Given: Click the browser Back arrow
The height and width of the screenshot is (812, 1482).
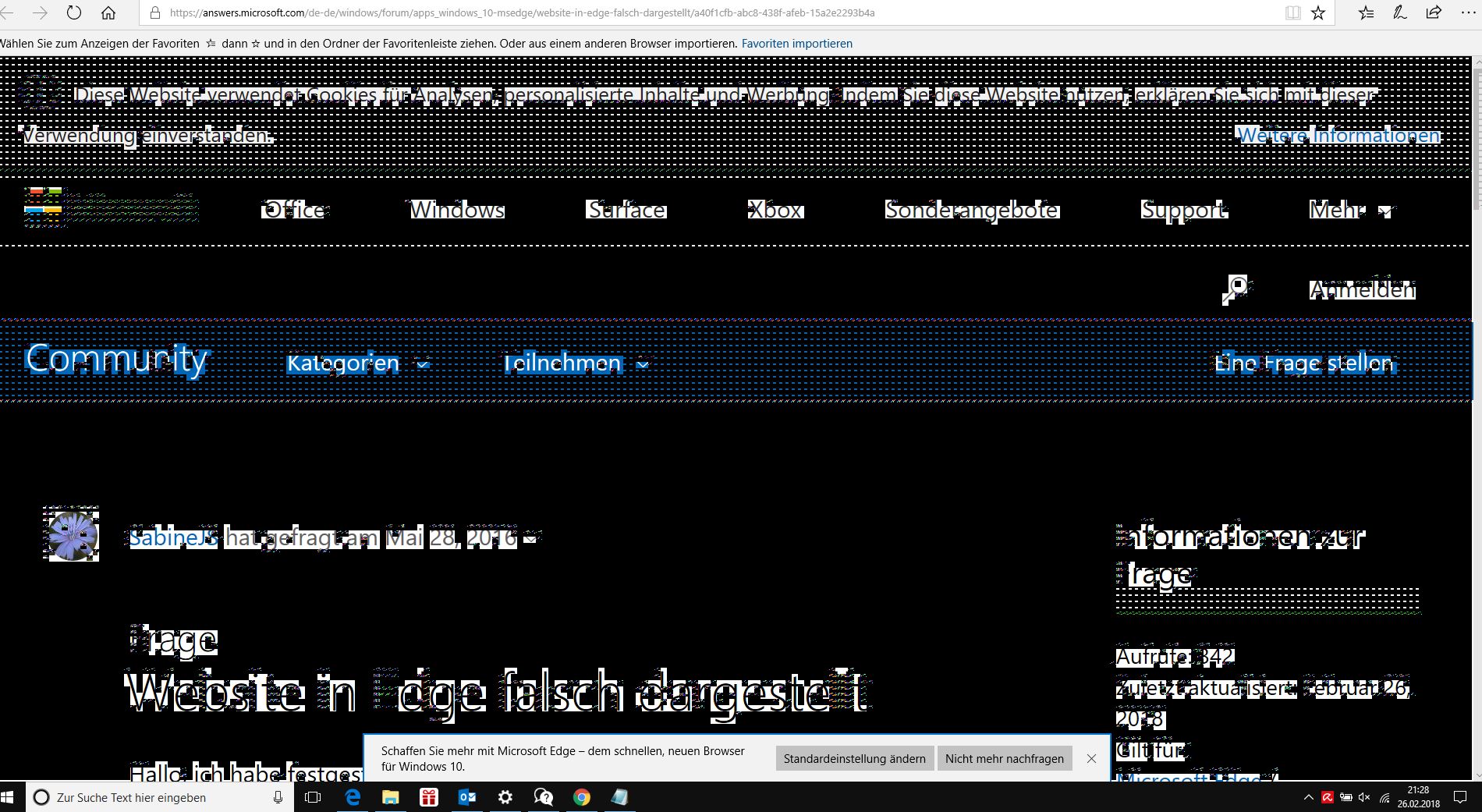Looking at the screenshot, I should click(x=7, y=12).
